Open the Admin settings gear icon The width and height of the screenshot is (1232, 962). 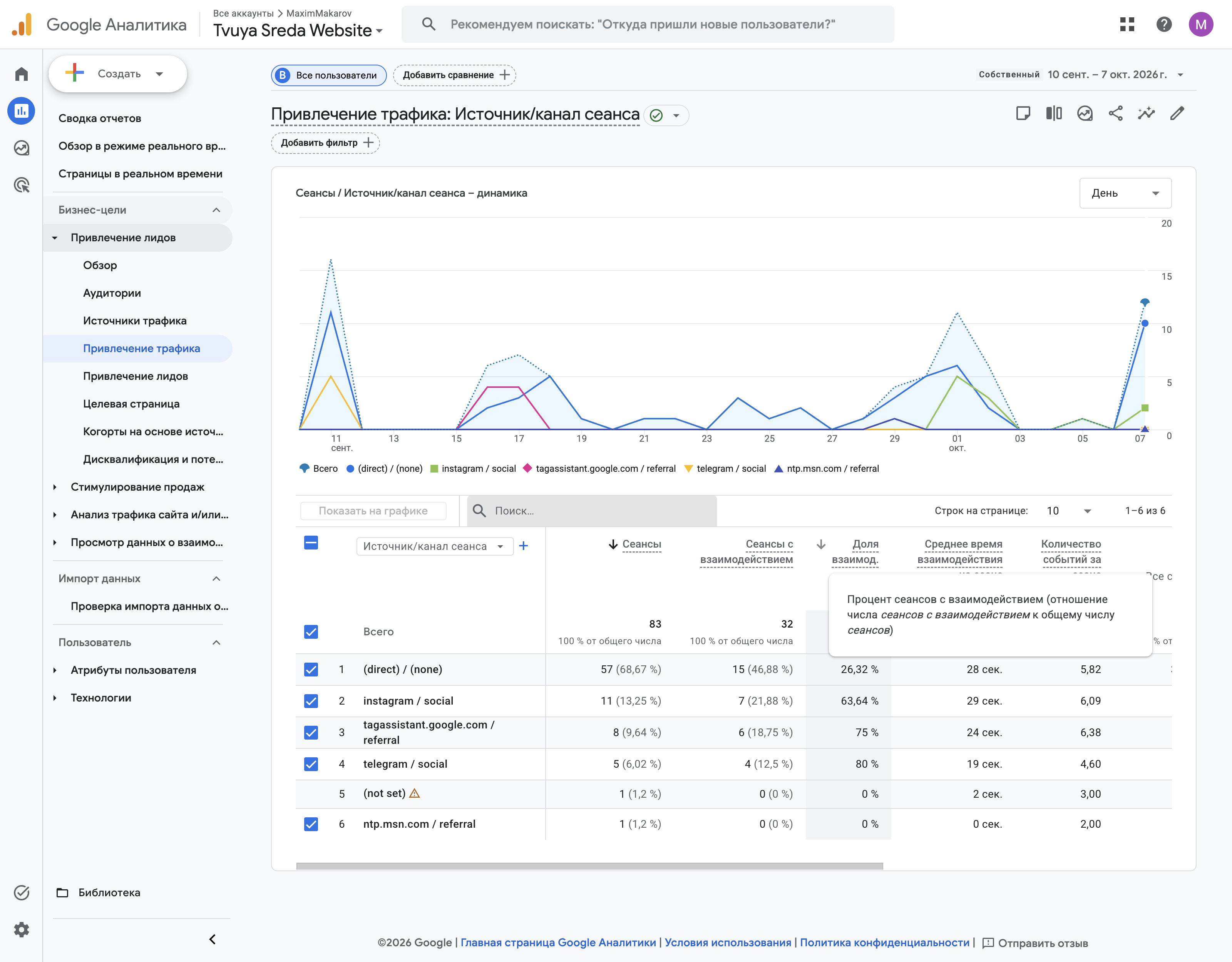pos(22,929)
